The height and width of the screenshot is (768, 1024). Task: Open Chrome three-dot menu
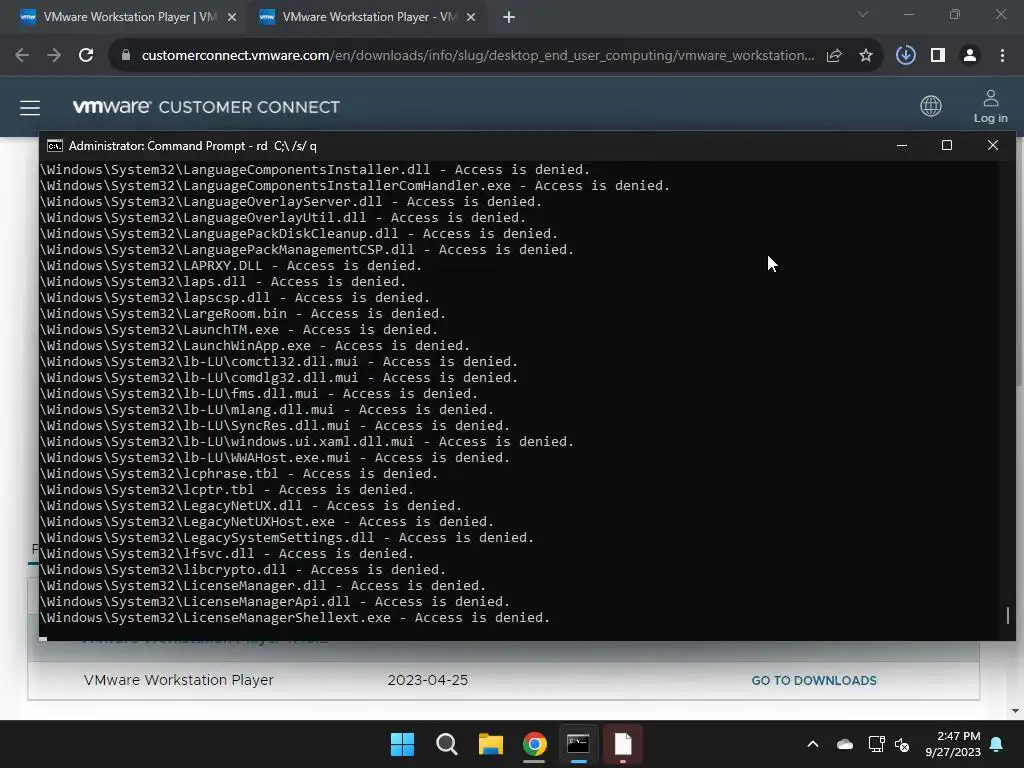pos(1002,56)
